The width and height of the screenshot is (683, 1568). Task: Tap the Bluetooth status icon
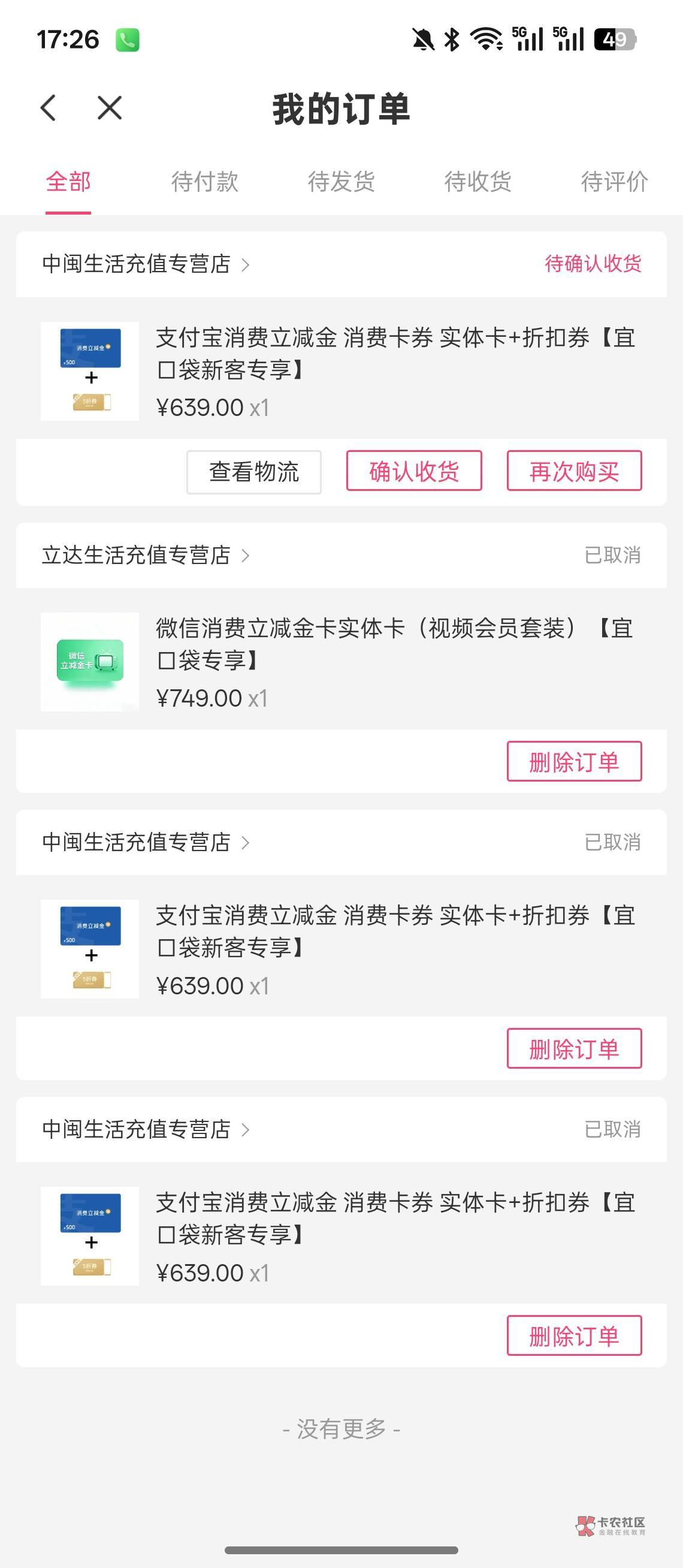[452, 40]
